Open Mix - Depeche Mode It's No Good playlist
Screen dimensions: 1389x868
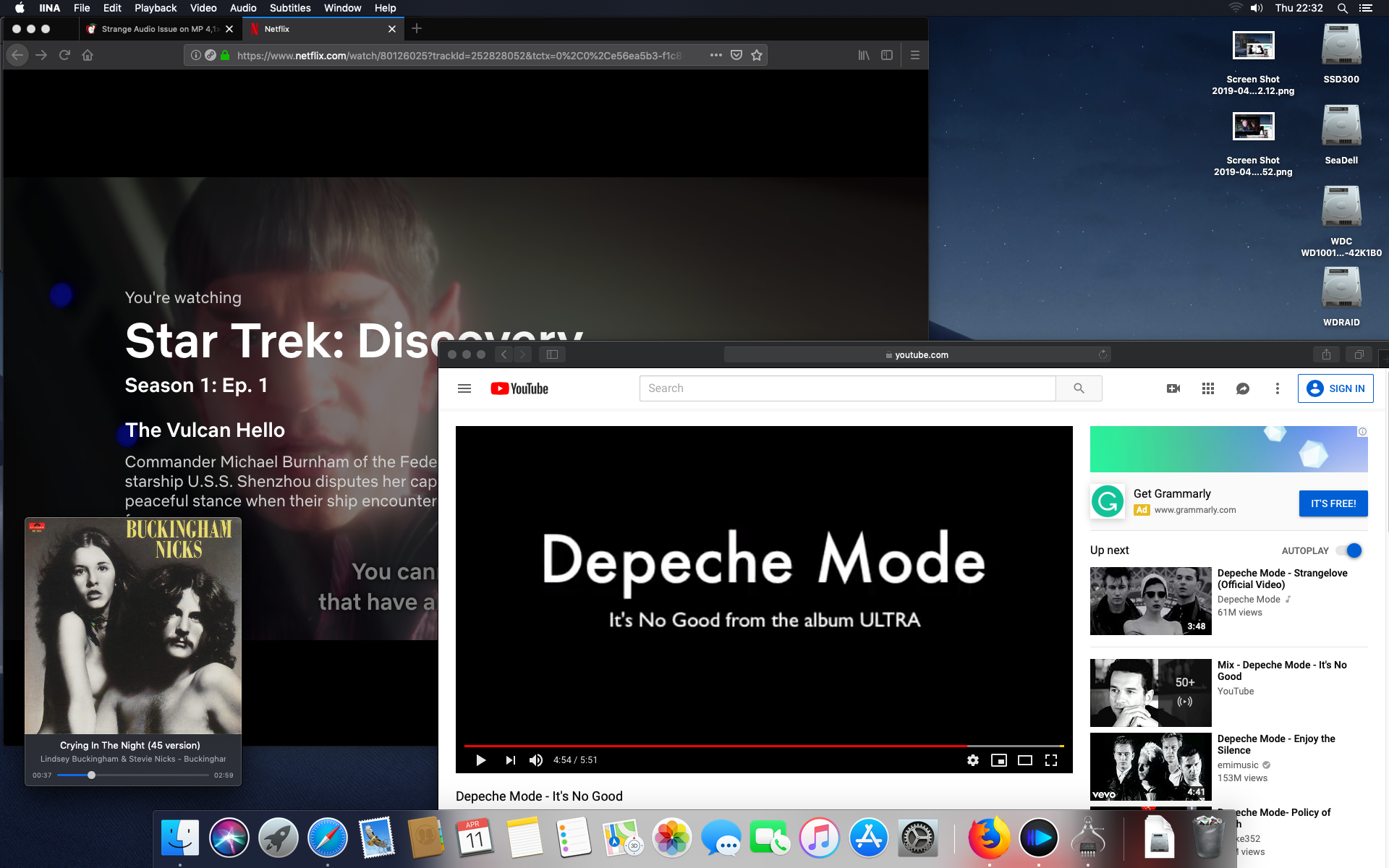coord(1150,693)
